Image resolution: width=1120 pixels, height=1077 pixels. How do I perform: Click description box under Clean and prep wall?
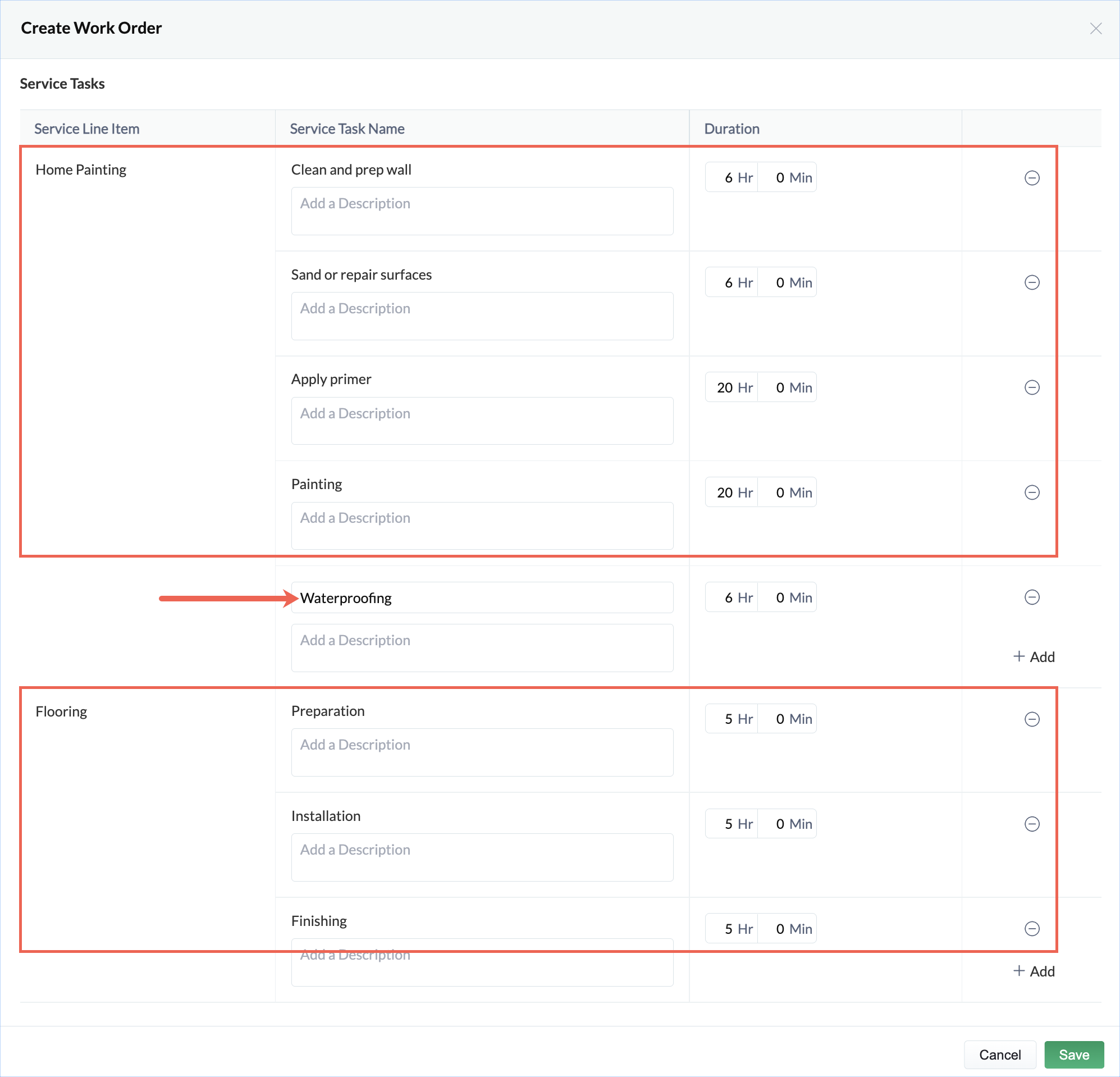point(482,211)
